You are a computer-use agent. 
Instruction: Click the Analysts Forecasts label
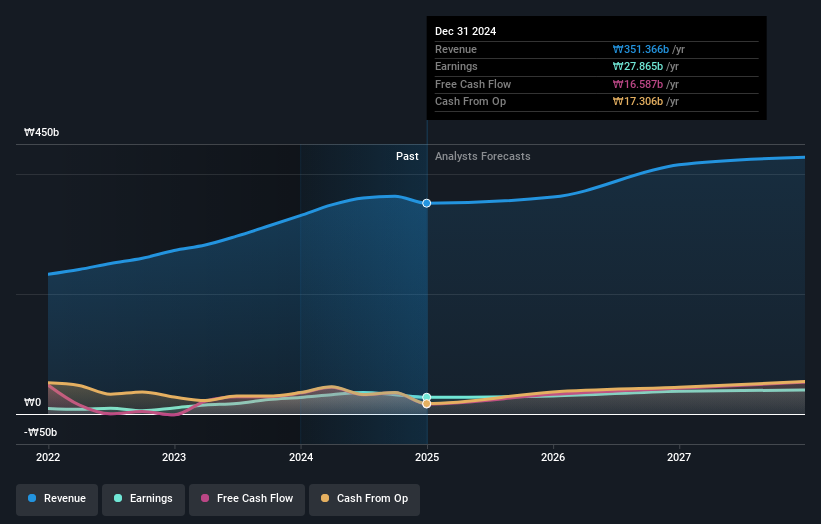[x=483, y=157]
